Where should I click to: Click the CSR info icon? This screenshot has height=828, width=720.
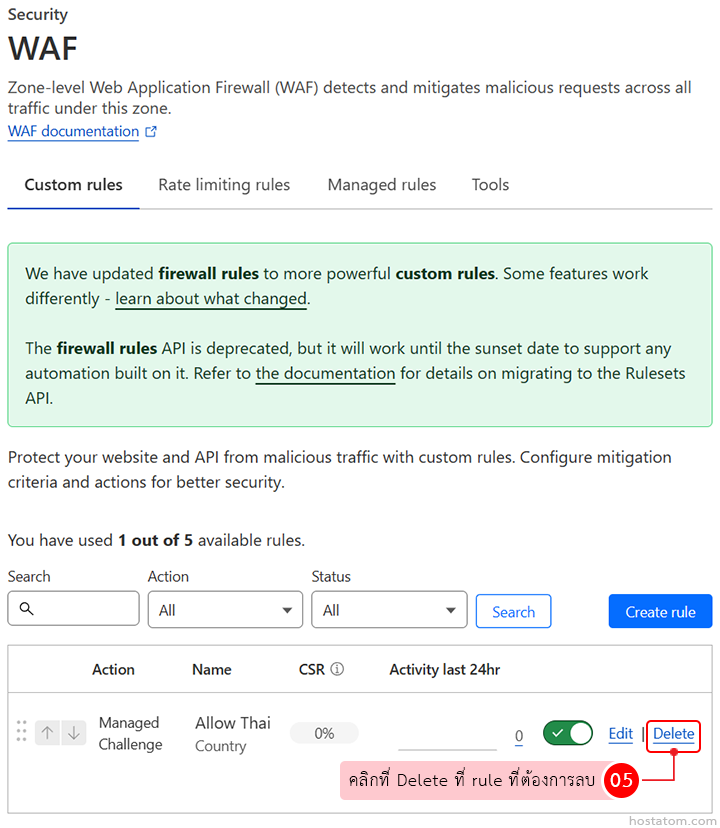(x=337, y=669)
